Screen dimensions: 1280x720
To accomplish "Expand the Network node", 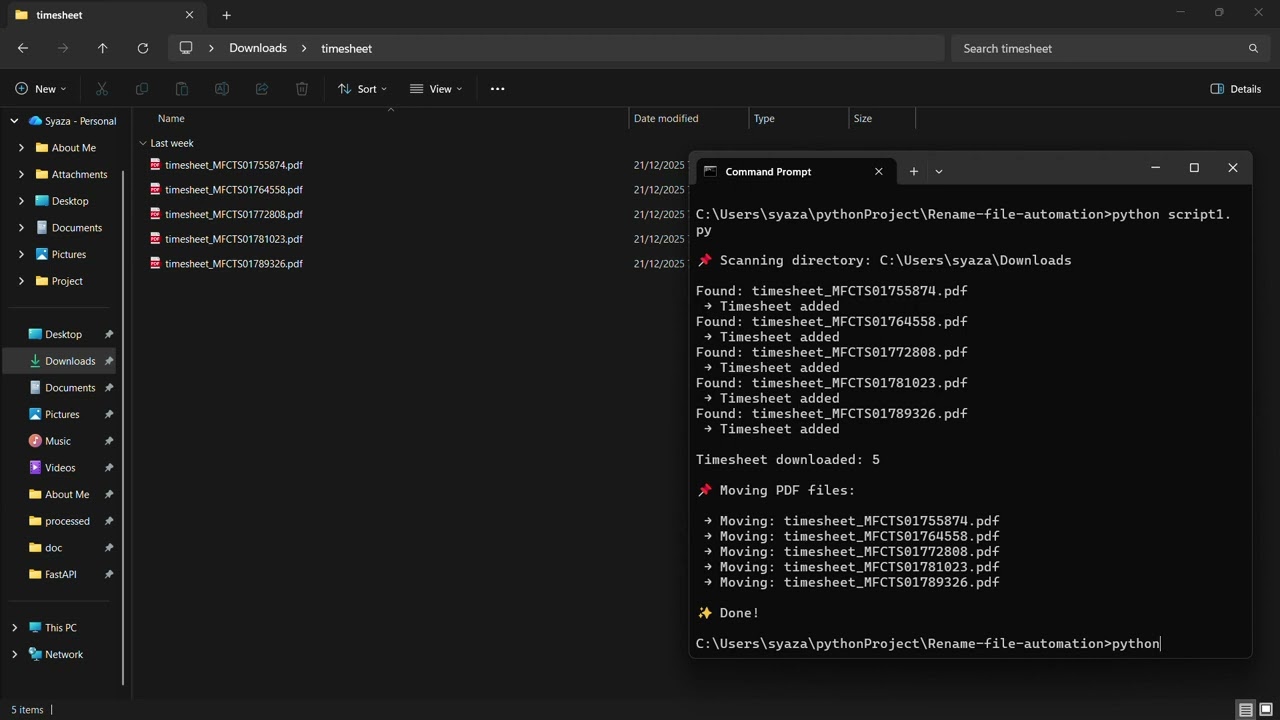I will [14, 654].
